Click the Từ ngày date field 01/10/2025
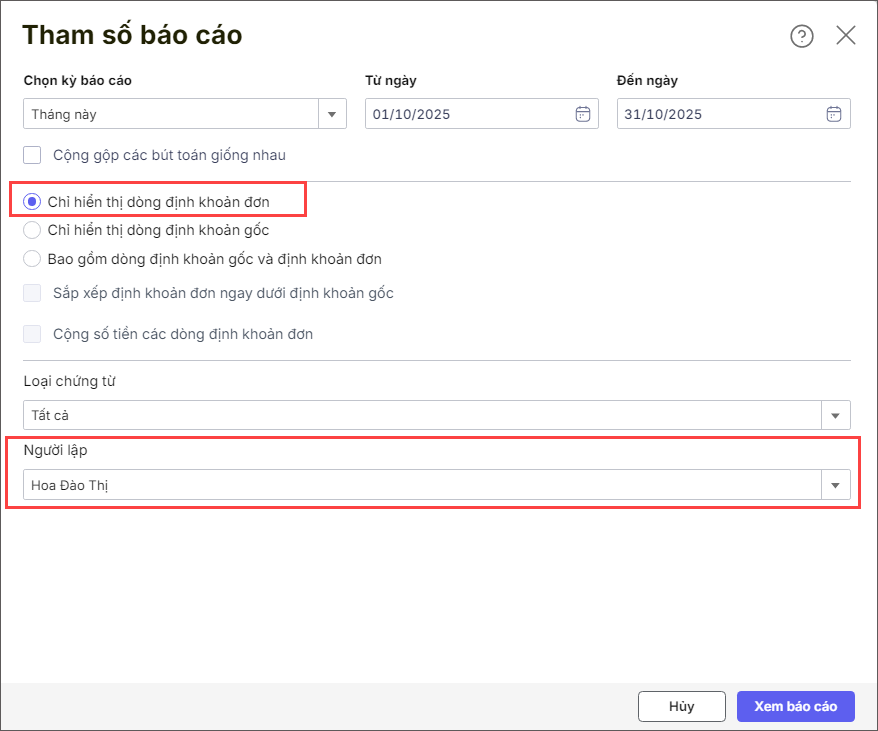Viewport: 878px width, 731px height. pyautogui.click(x=468, y=114)
